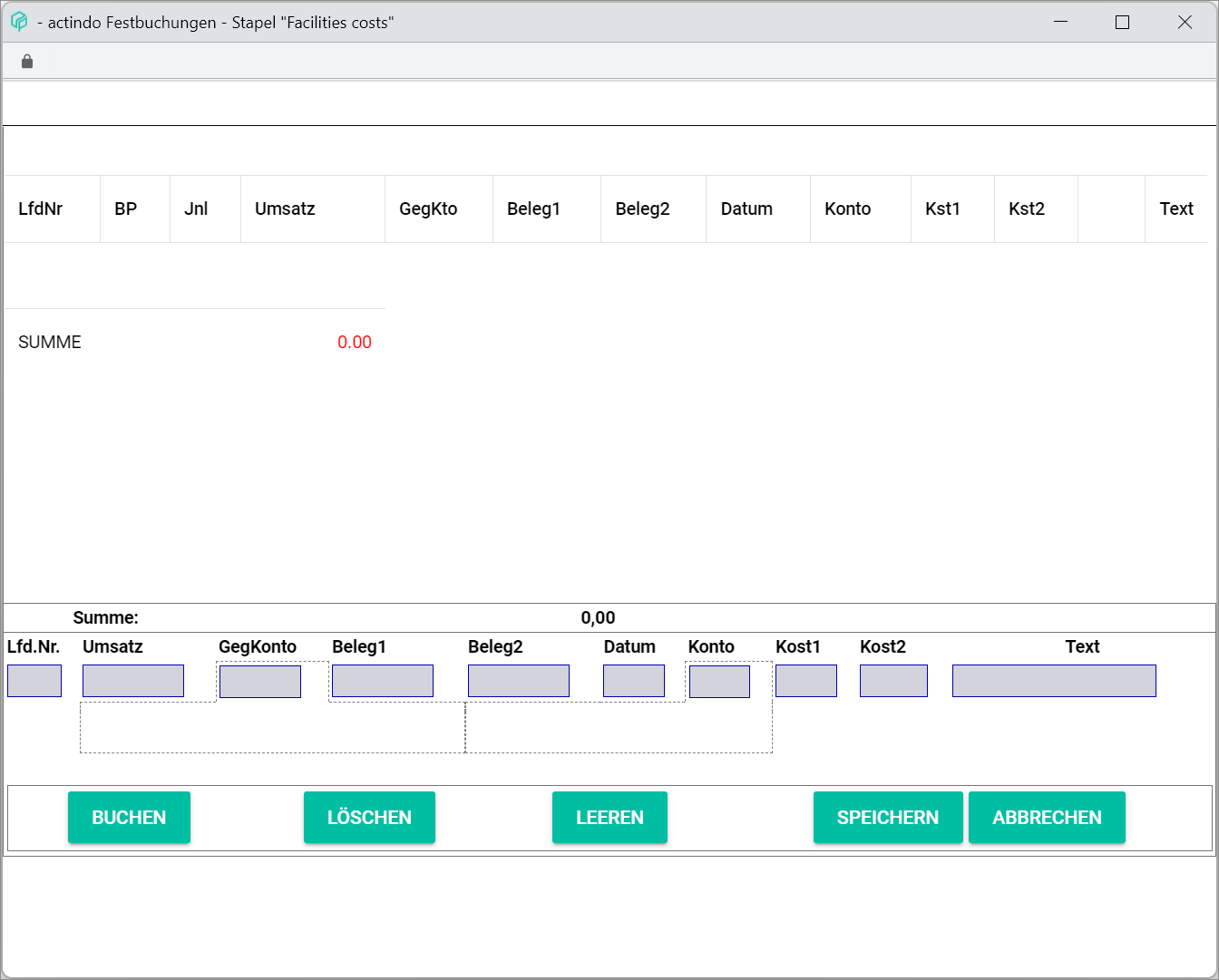Select the Datum input field
The image size is (1219, 980).
click(634, 681)
